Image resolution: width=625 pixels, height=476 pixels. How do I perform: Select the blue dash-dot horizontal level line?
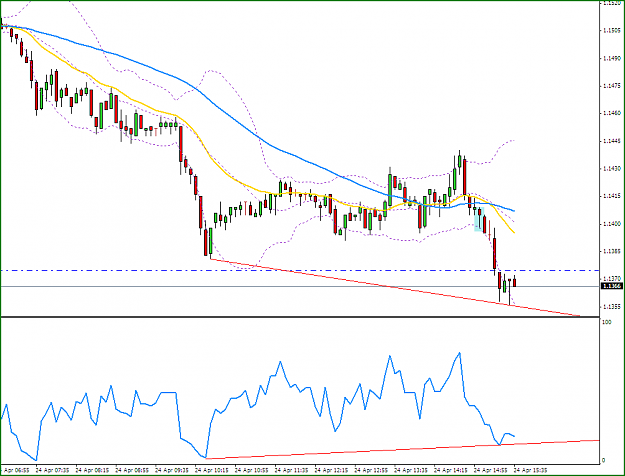click(x=300, y=271)
